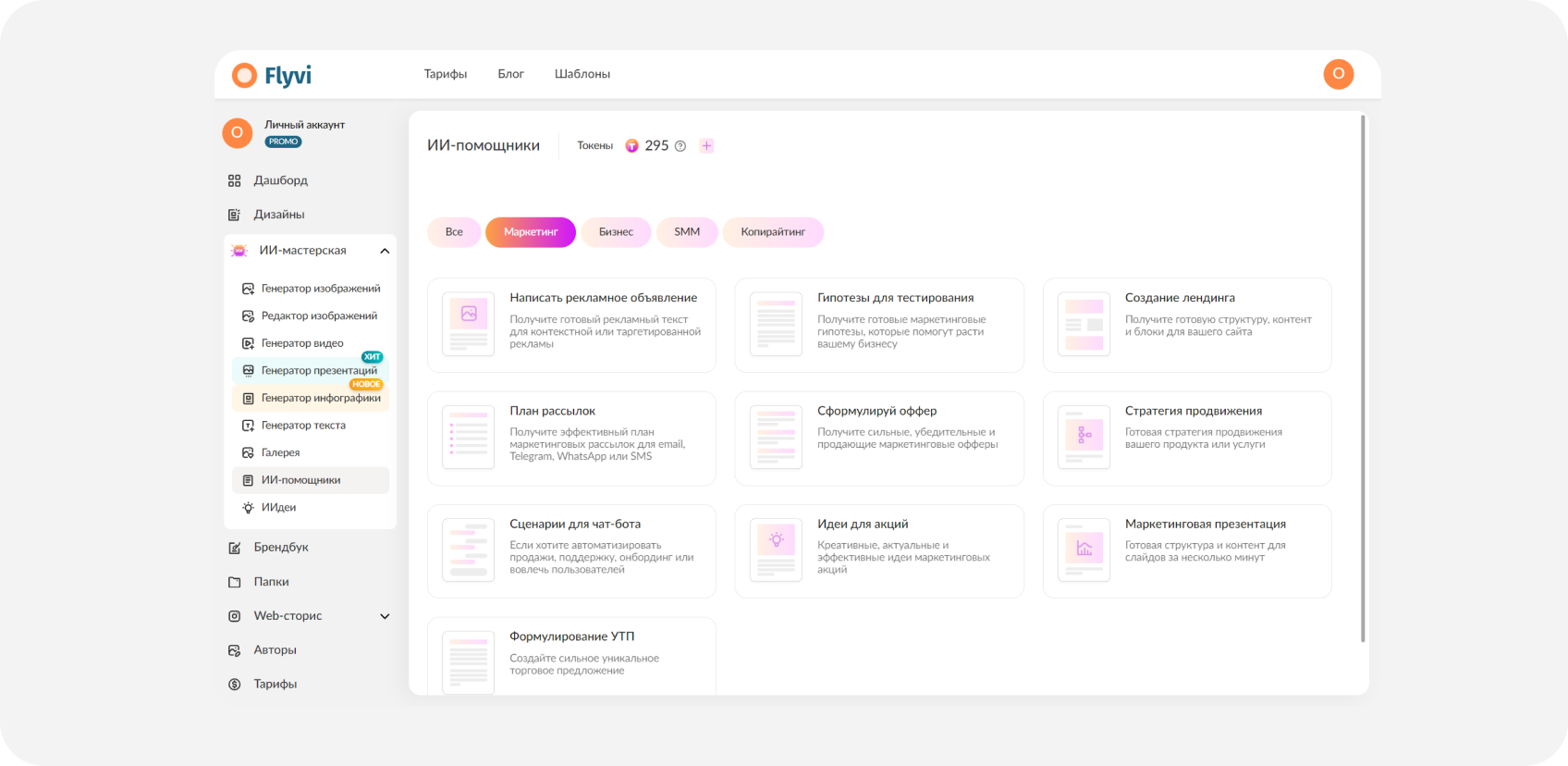1568x766 pixels.
Task: Expand the Web-сторис chevron
Action: click(x=385, y=616)
